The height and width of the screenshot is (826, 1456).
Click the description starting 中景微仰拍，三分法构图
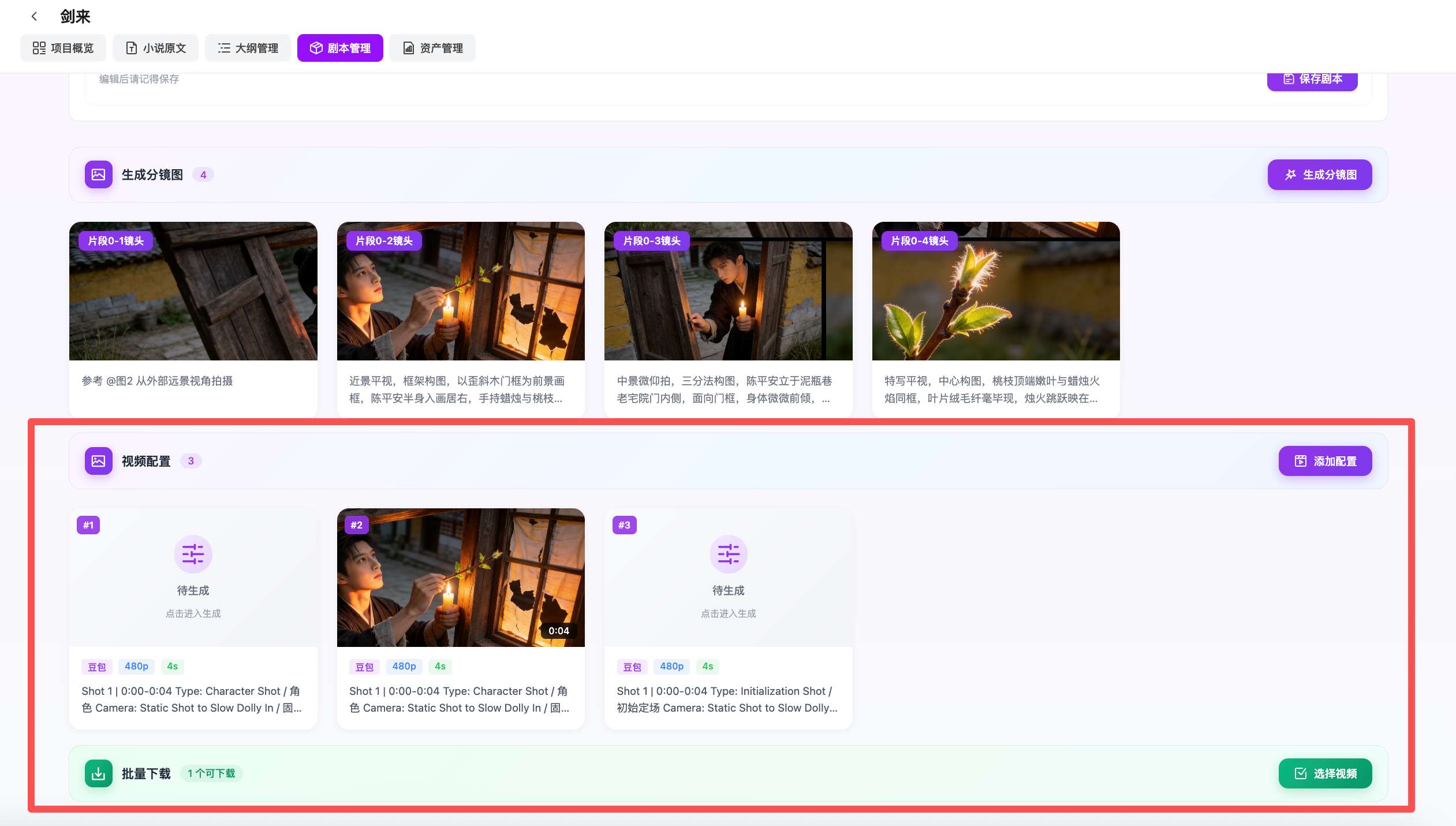tap(724, 389)
